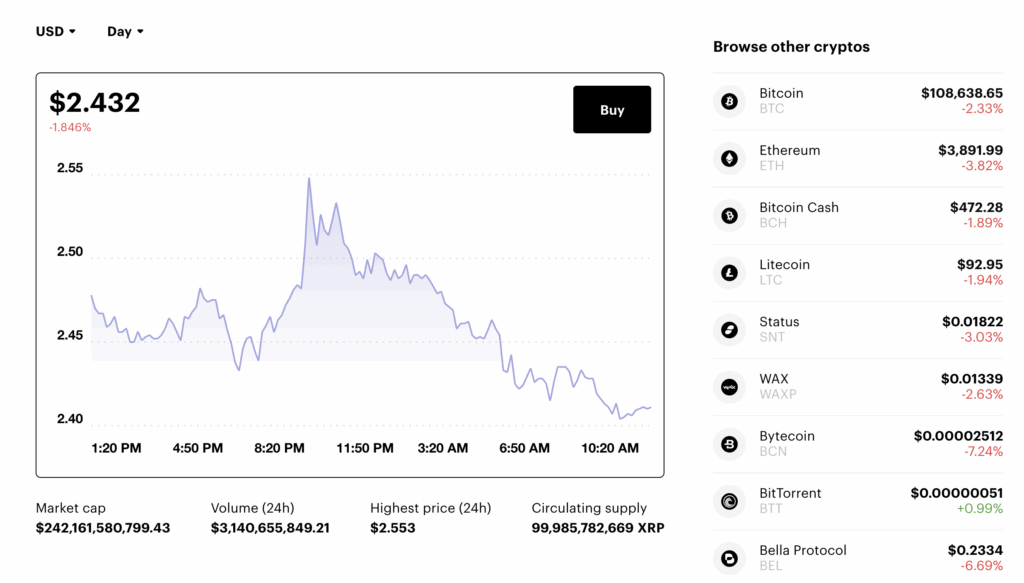The width and height of the screenshot is (1024, 583).
Task: Select the Bella Protocol BEL icon
Action: (728, 558)
